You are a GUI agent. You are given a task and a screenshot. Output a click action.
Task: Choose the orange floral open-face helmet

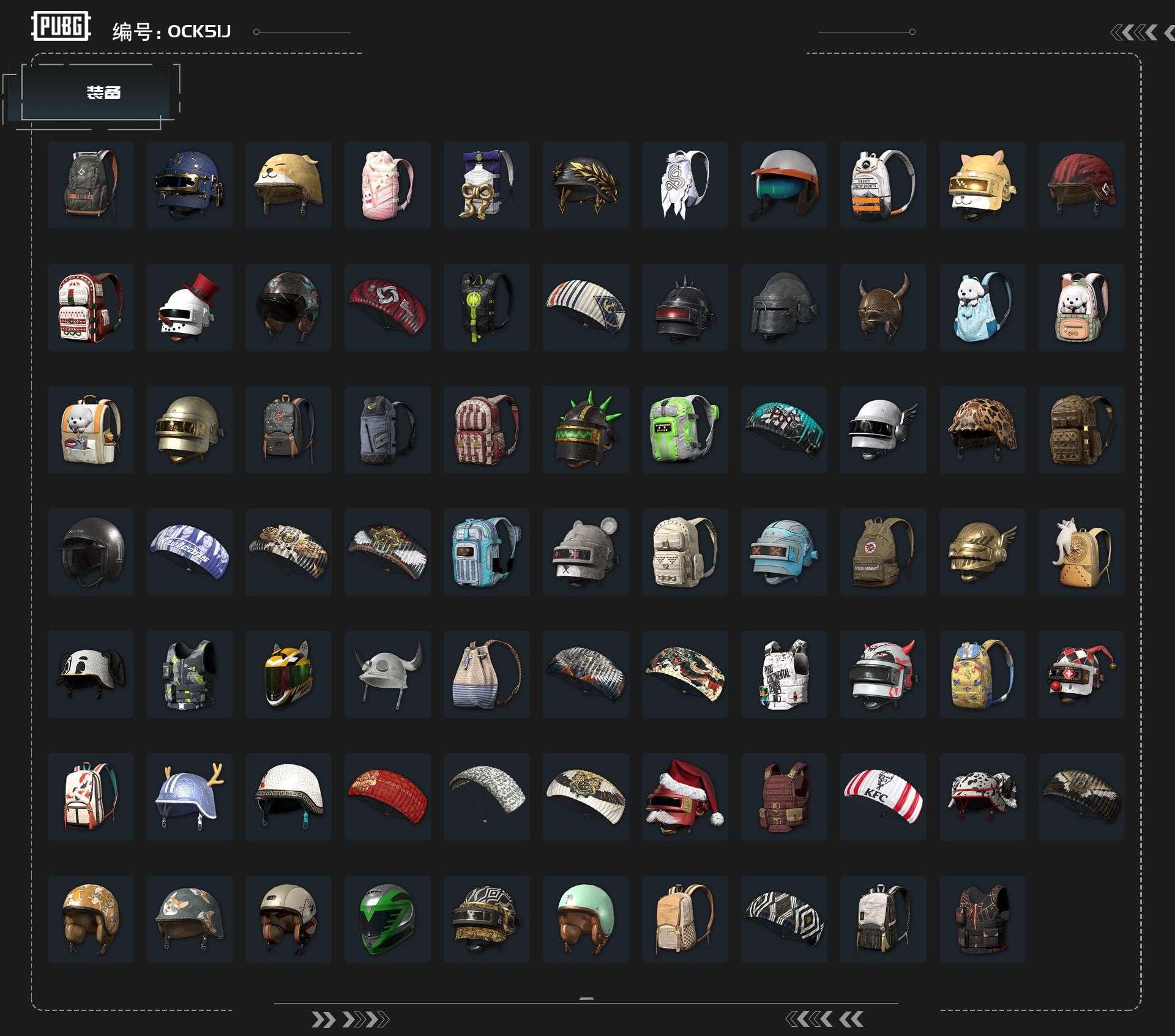(x=91, y=919)
